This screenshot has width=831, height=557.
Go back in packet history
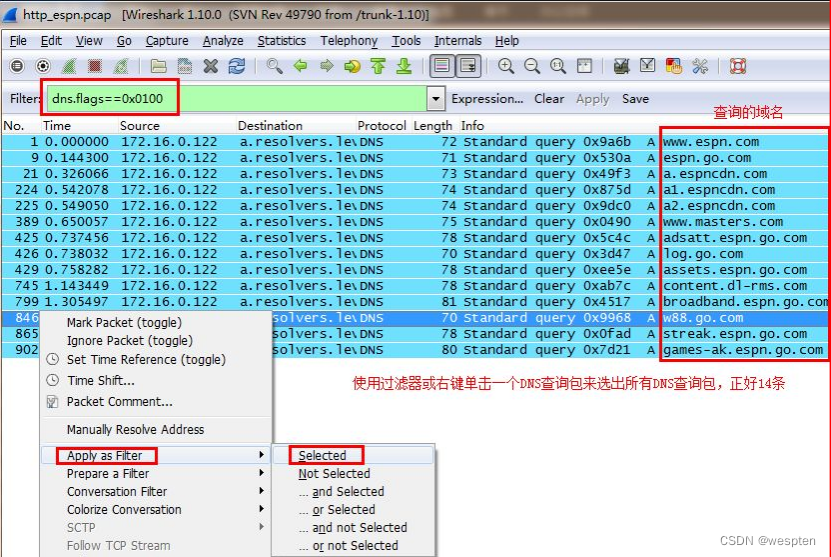click(300, 66)
